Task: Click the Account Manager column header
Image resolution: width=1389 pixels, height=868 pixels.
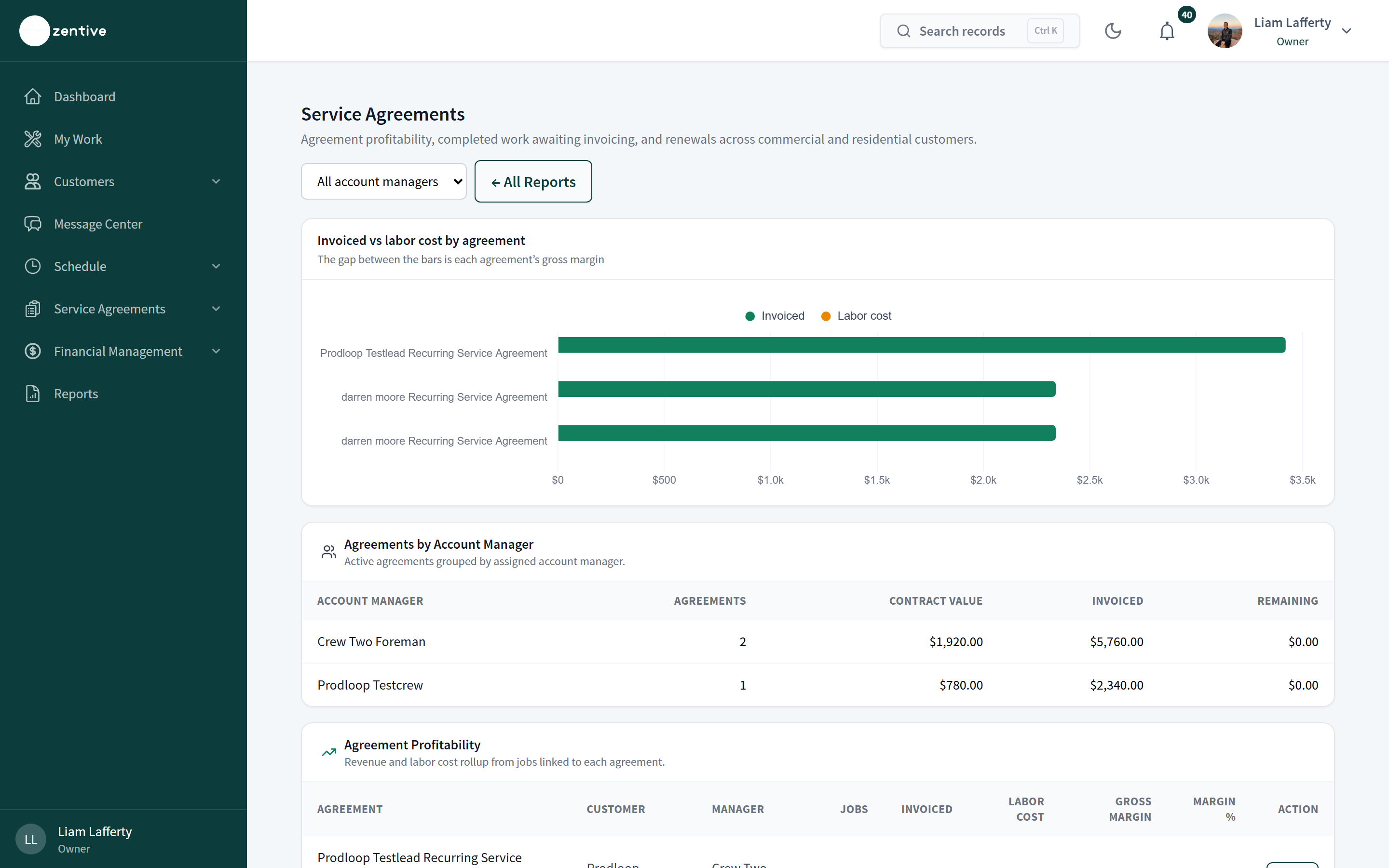Action: (x=370, y=600)
